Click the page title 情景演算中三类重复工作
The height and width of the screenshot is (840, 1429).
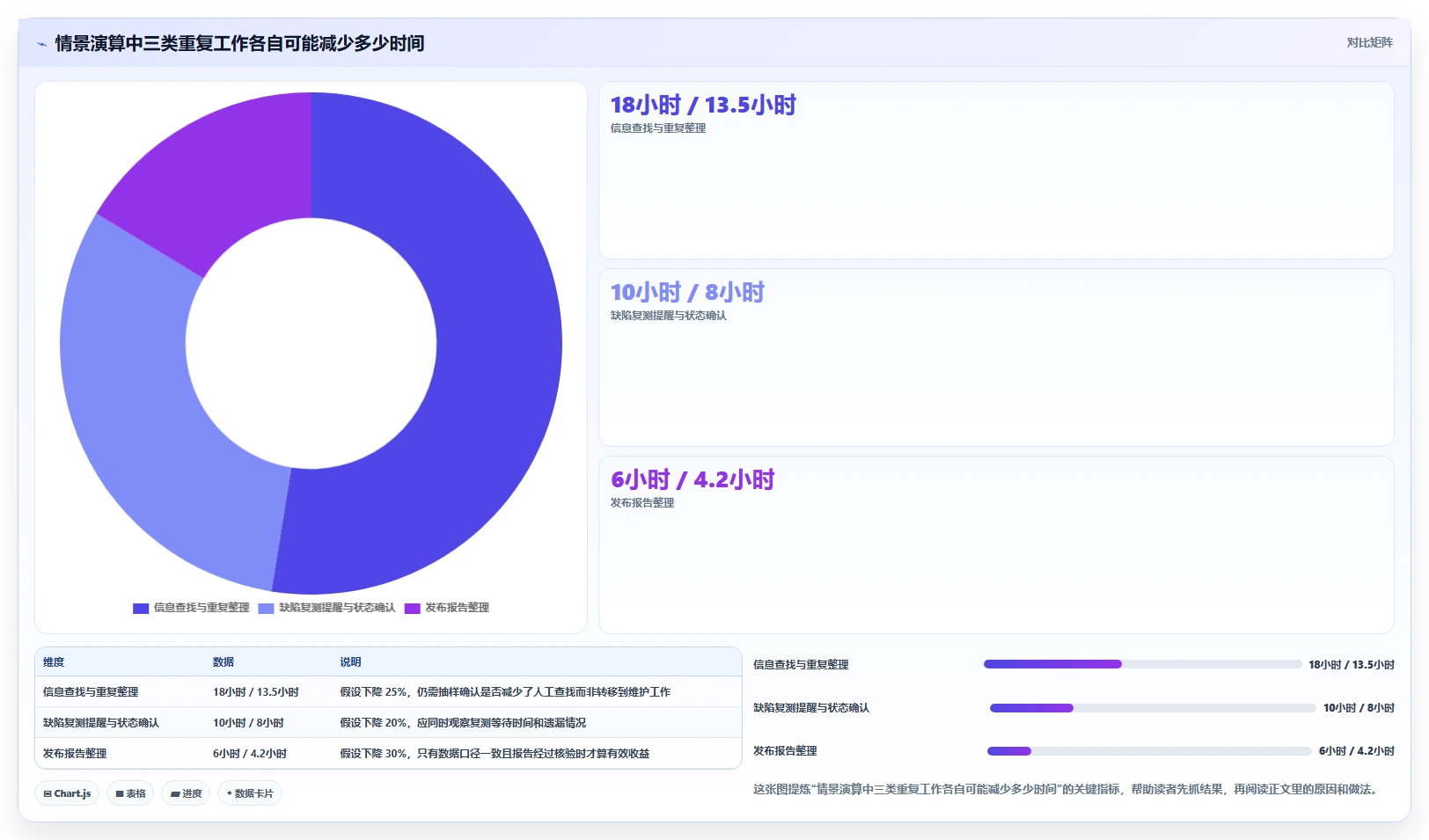pos(239,43)
